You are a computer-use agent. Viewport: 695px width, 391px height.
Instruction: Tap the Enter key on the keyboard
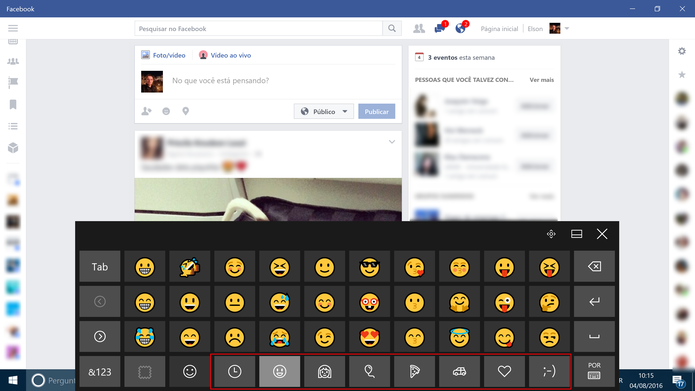tap(594, 301)
